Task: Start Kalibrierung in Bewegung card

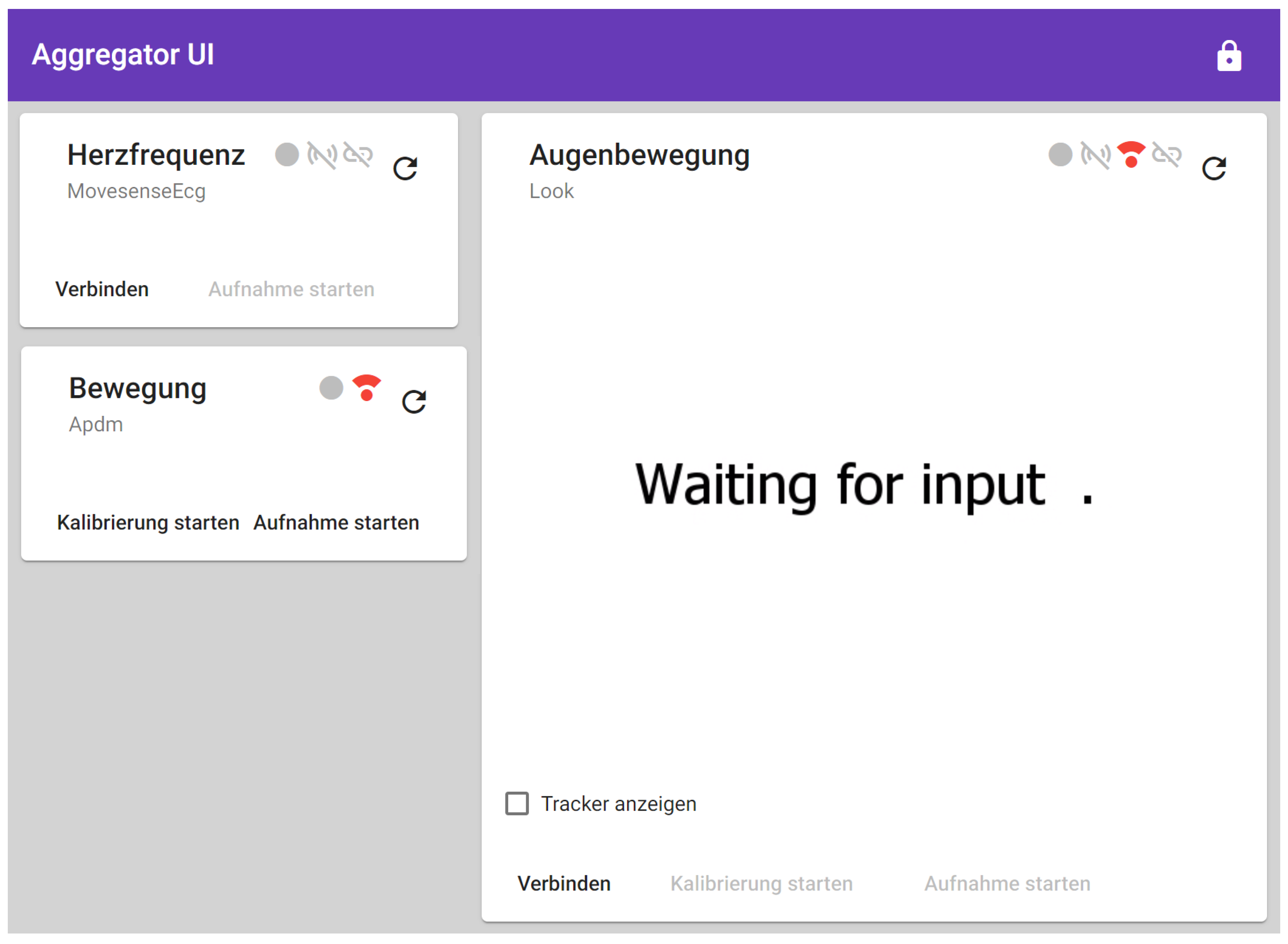Action: [x=148, y=522]
